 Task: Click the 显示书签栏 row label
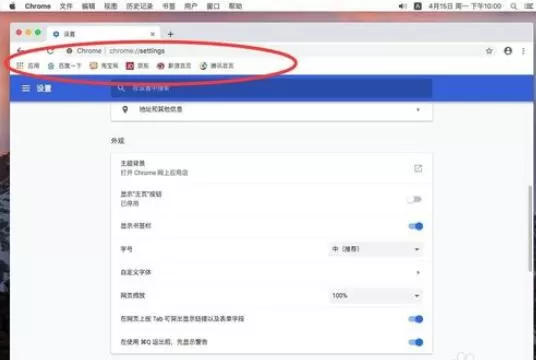point(136,226)
